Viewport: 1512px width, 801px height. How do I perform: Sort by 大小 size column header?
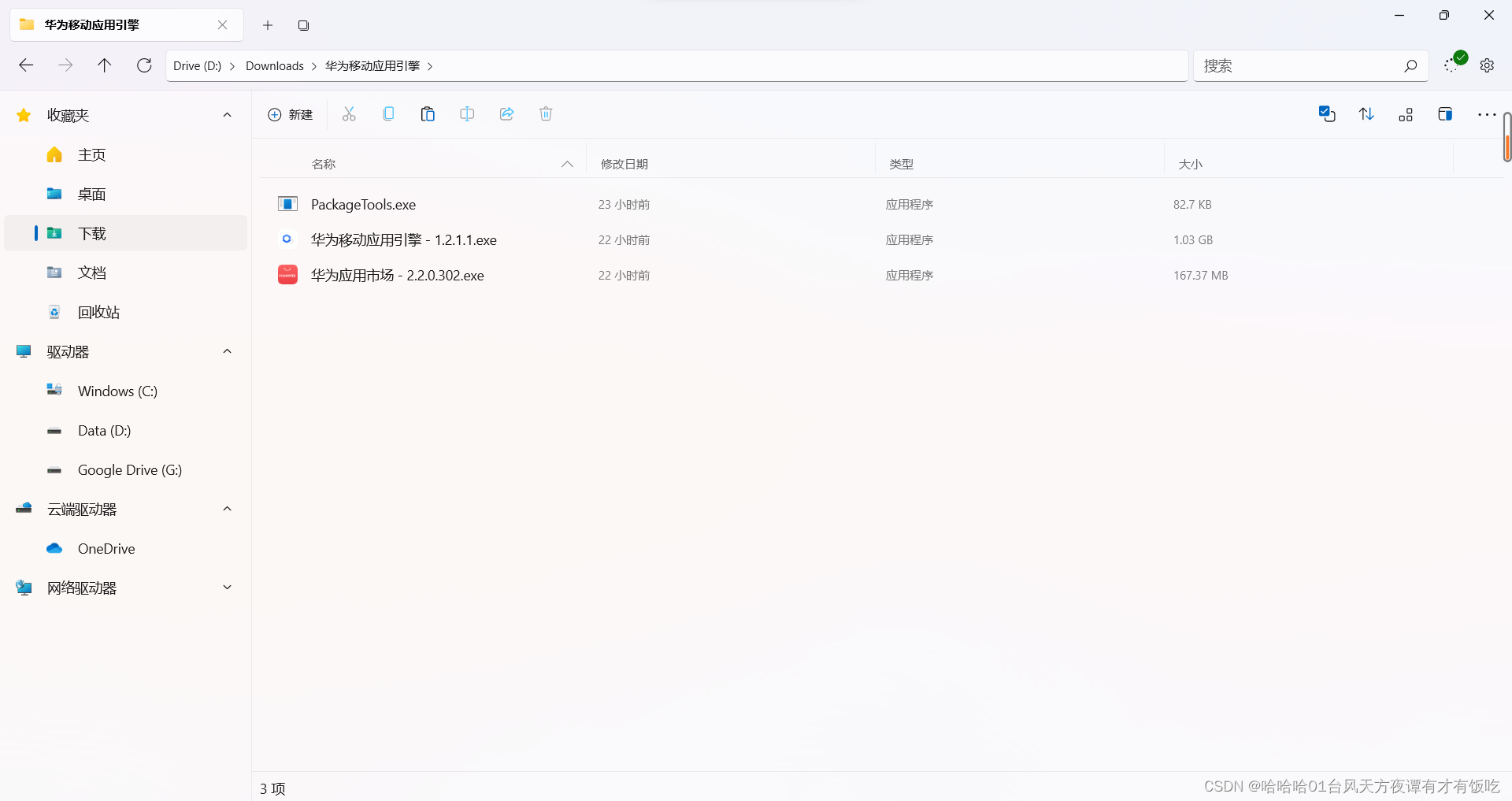[x=1191, y=164]
